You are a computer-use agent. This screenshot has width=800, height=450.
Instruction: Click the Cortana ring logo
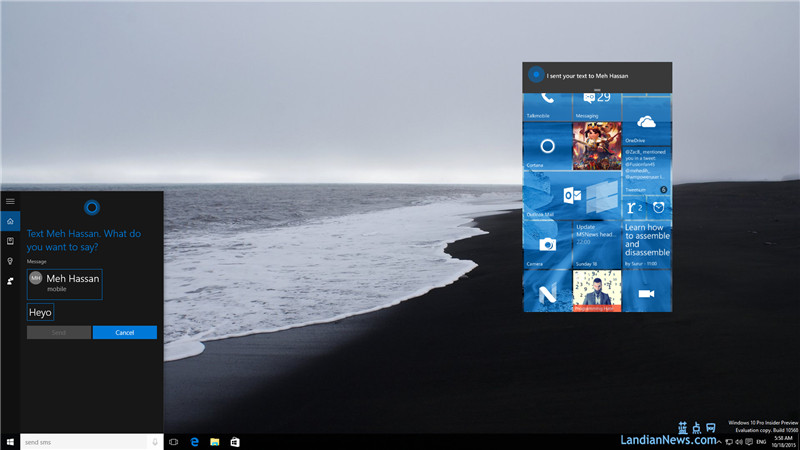tap(92, 207)
